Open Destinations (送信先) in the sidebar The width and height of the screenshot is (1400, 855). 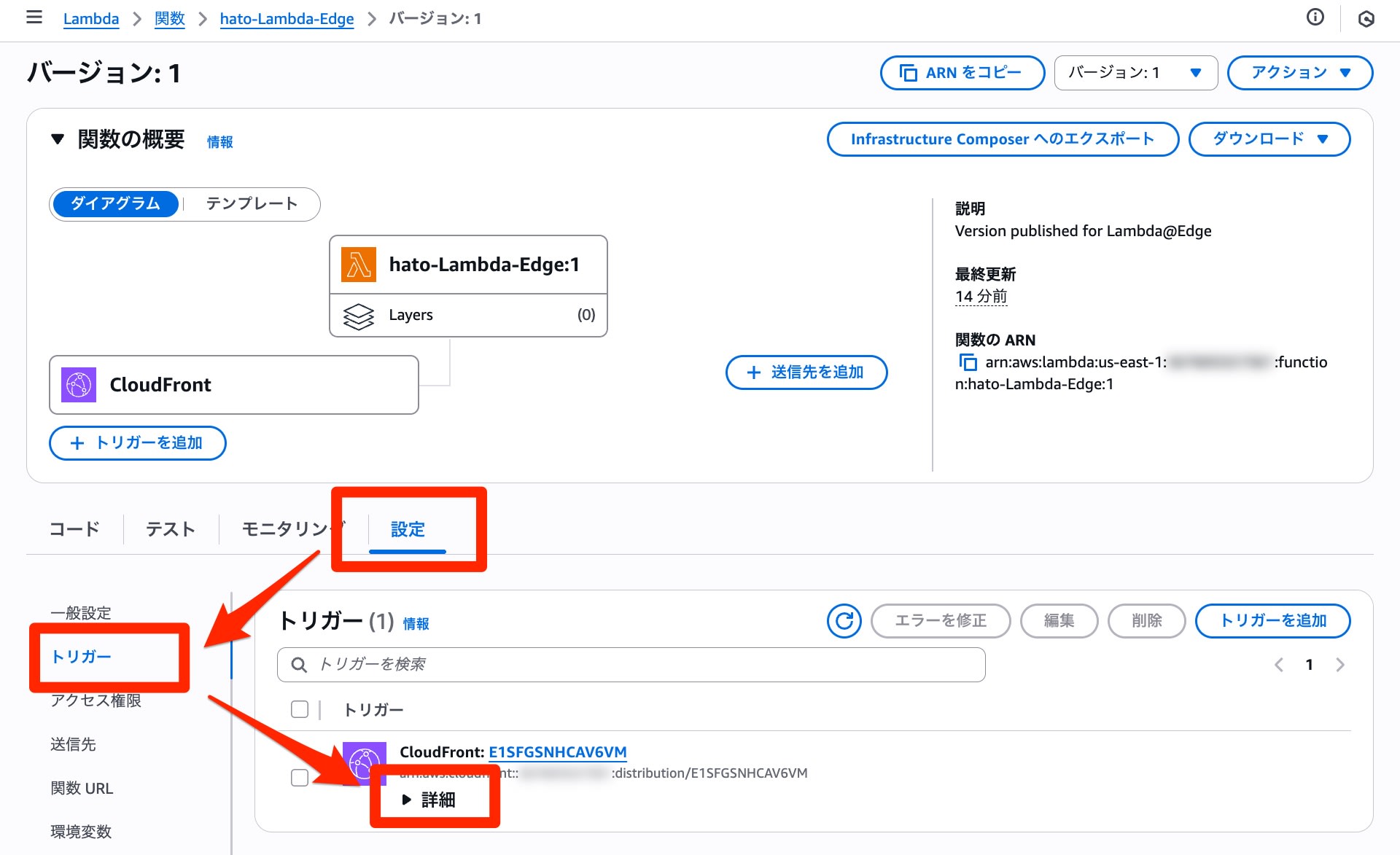[73, 744]
